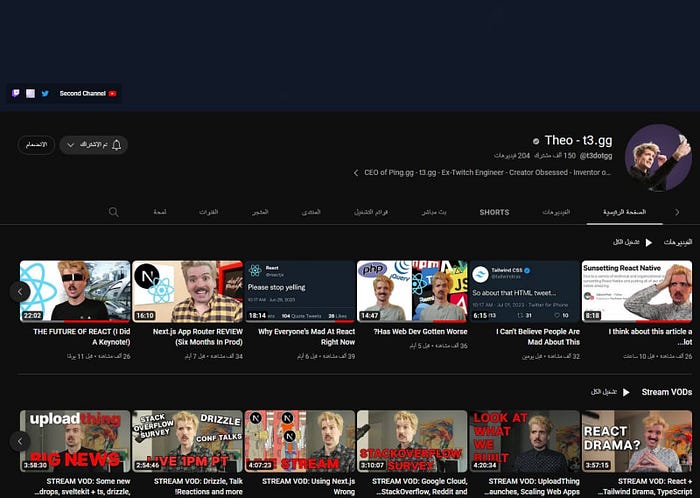
Task: Expand the subscription dropdown chevron
Action: point(70,145)
